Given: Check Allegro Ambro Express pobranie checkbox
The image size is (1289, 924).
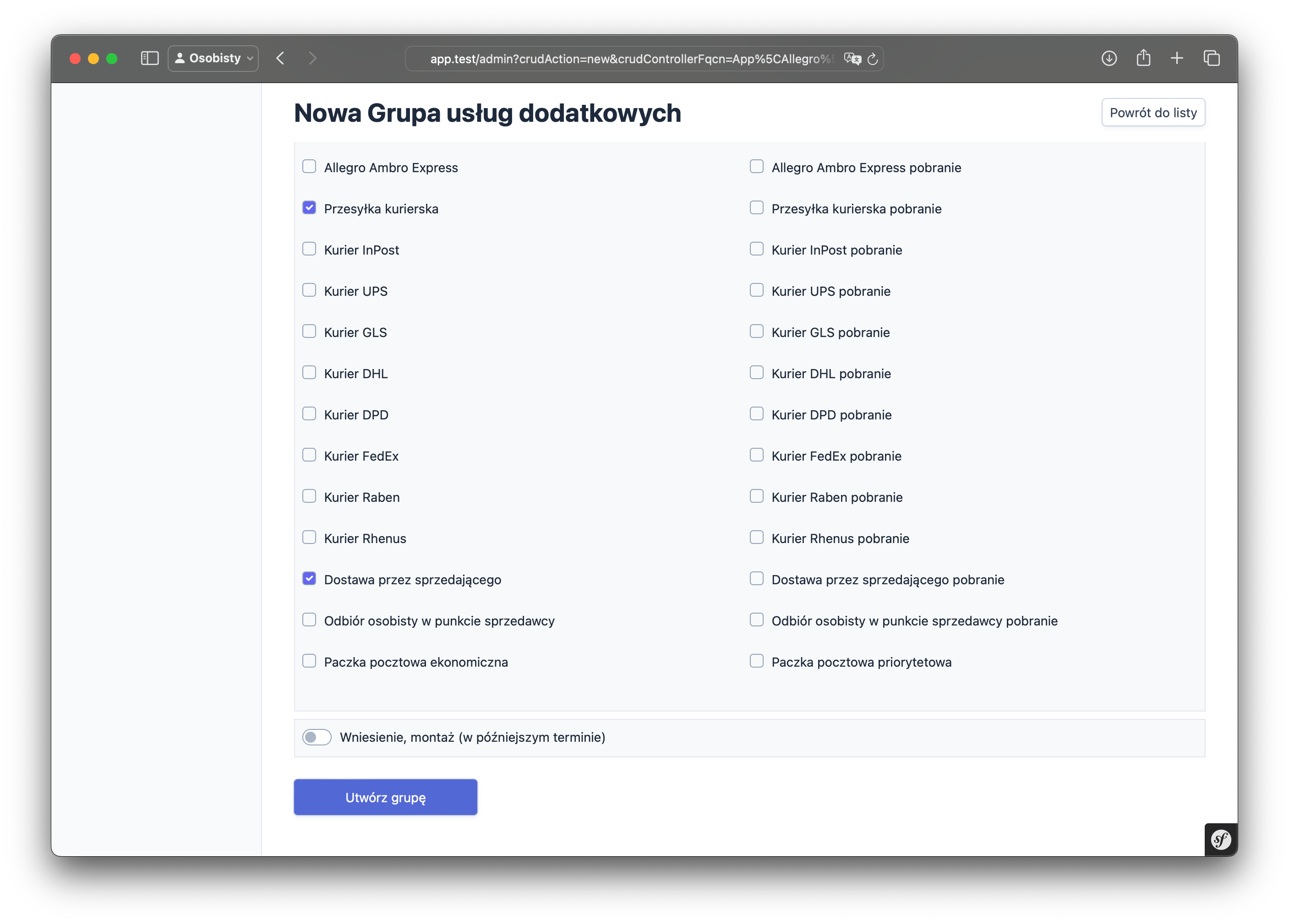Looking at the screenshot, I should point(756,167).
